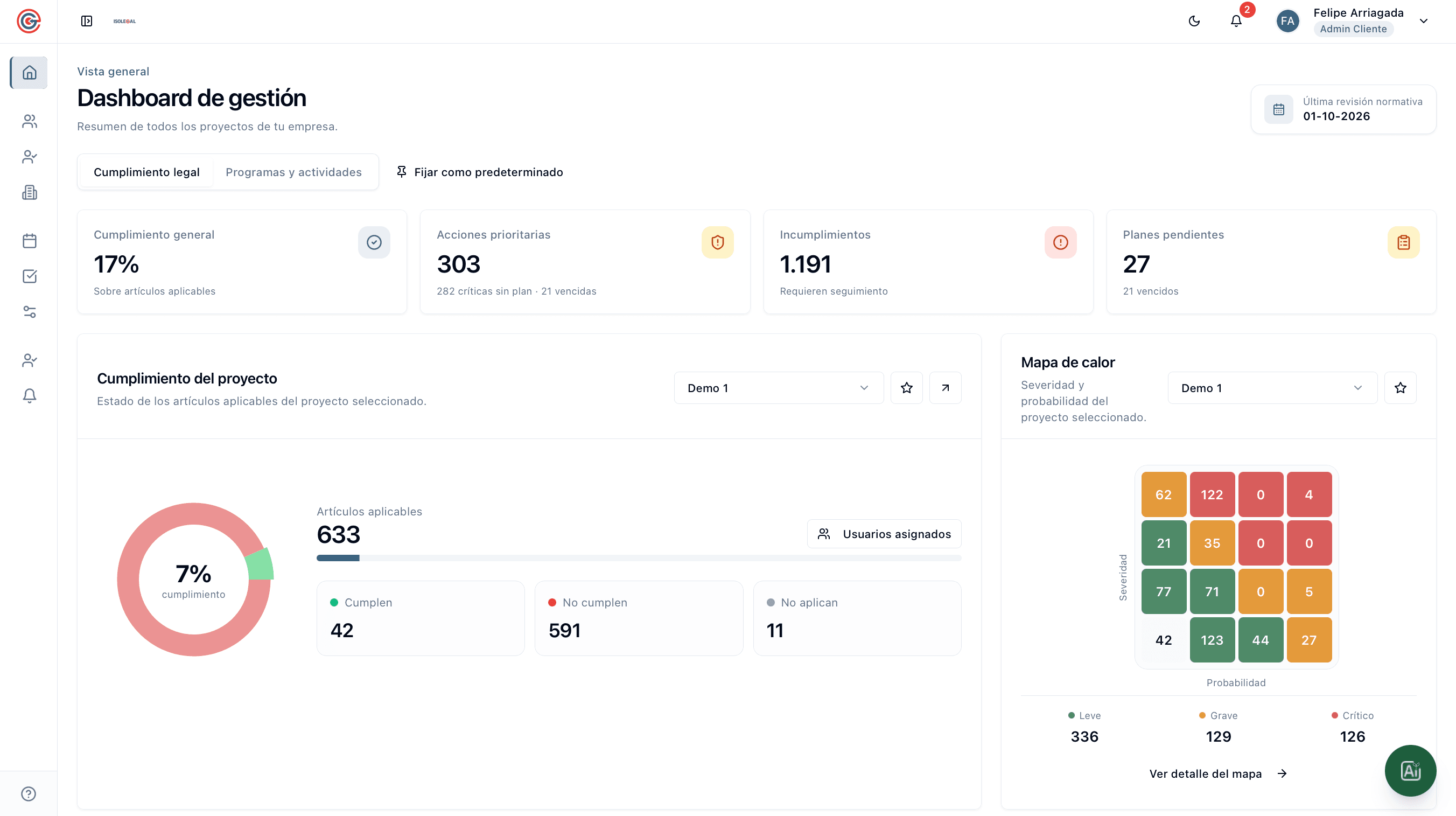Click the No aplican 11 card

point(857,619)
